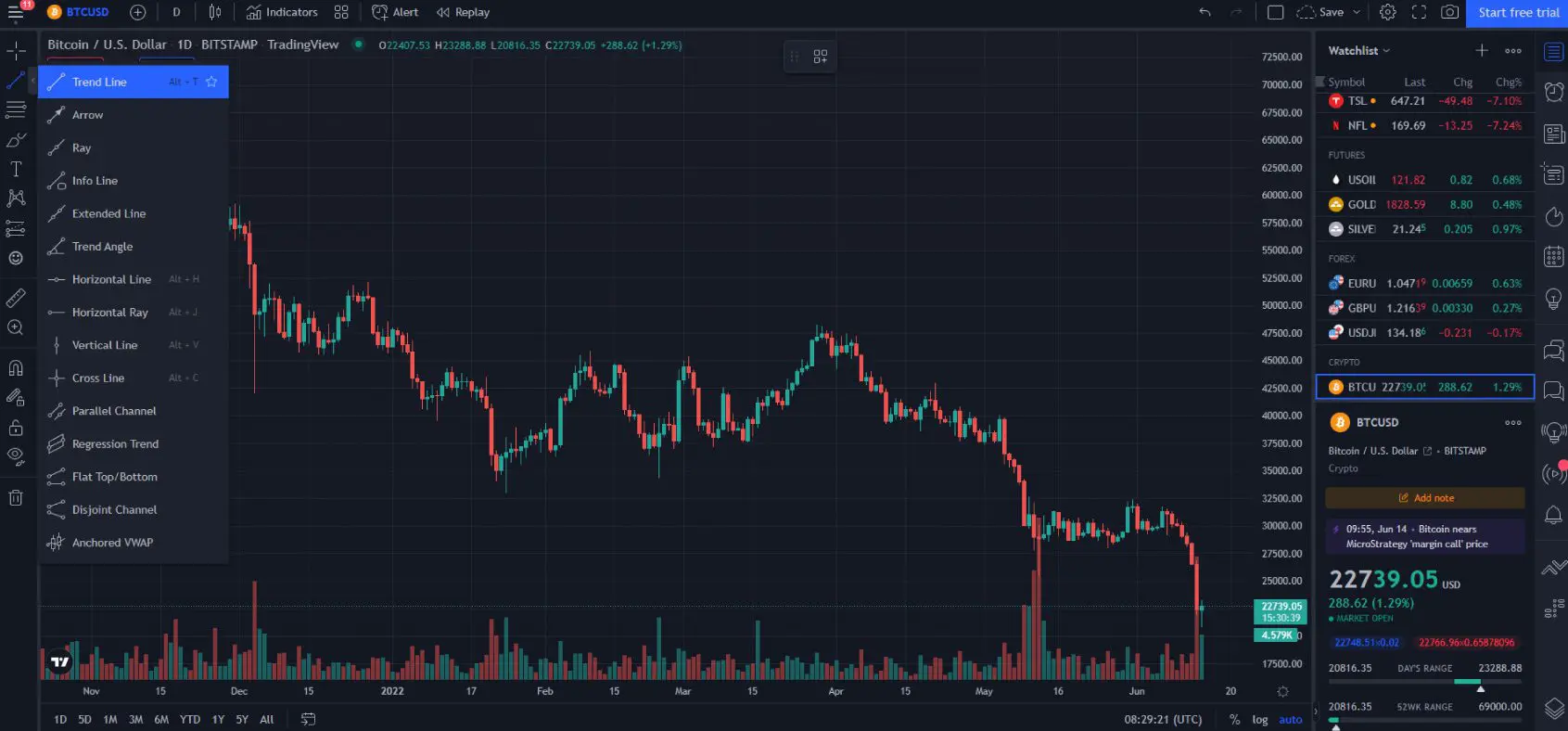The height and width of the screenshot is (731, 1568).
Task: Click Start free trial button
Action: (1518, 12)
